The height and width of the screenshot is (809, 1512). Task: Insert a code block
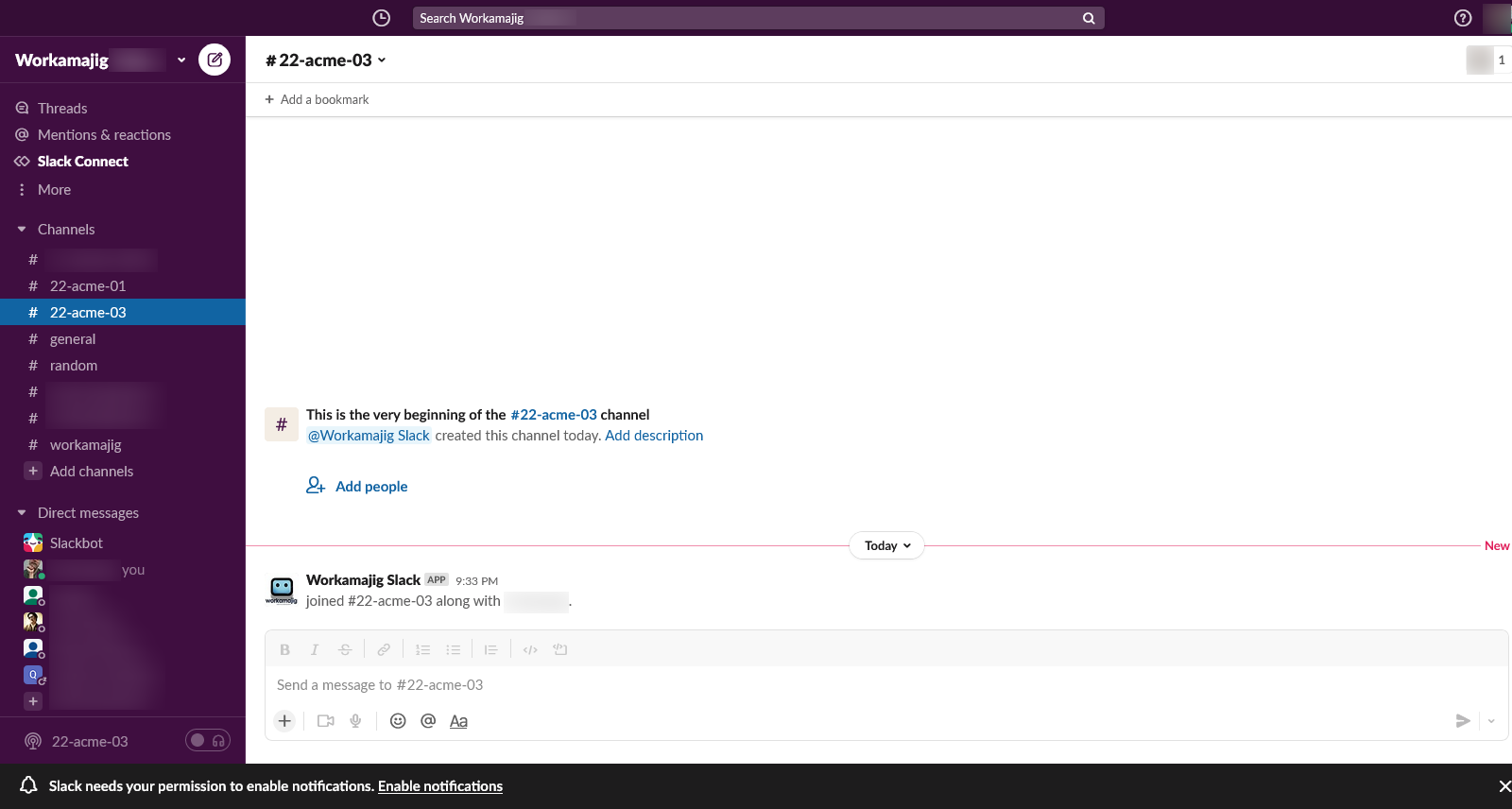tap(560, 649)
